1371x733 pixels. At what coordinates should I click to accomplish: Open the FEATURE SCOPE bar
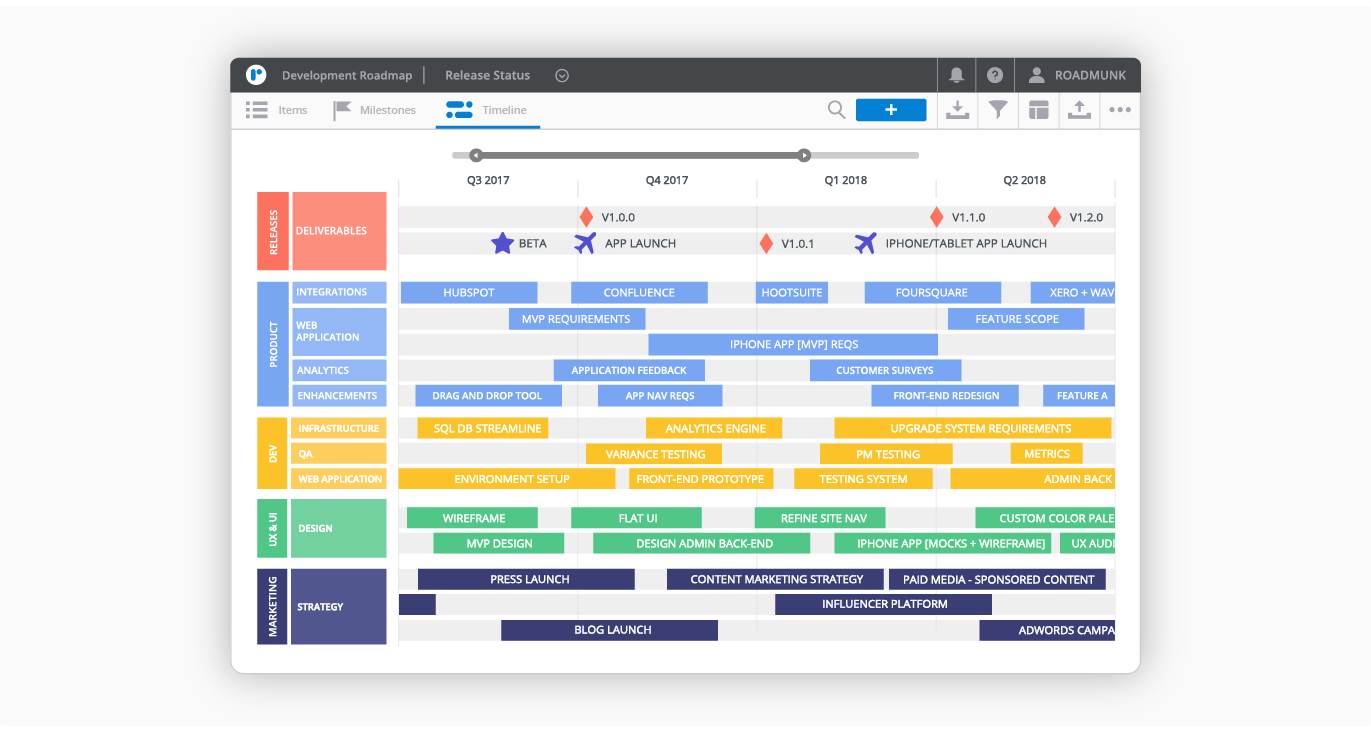1016,318
